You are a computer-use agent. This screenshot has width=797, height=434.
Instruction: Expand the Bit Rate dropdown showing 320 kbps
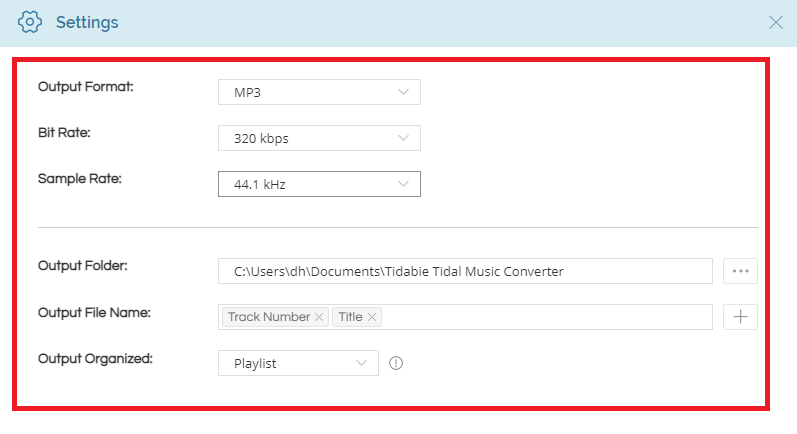point(319,138)
